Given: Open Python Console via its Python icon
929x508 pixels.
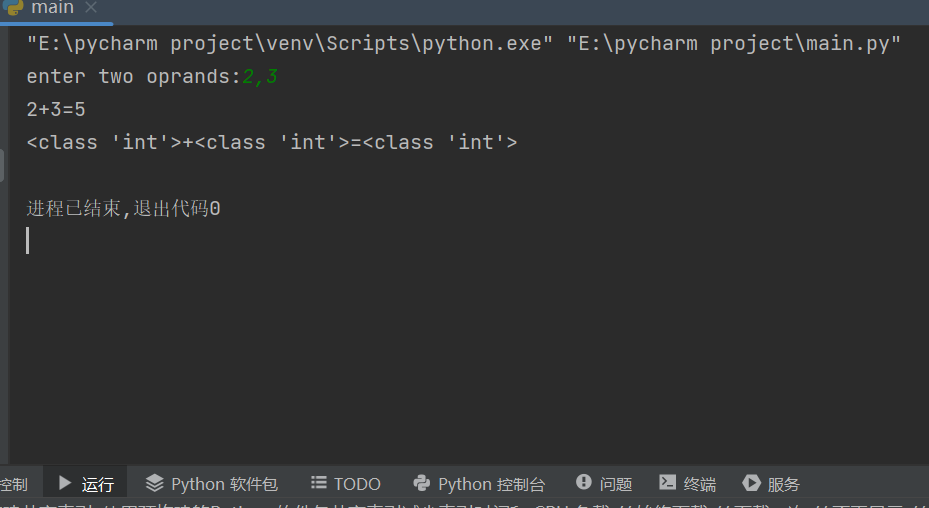Looking at the screenshot, I should (x=422, y=484).
